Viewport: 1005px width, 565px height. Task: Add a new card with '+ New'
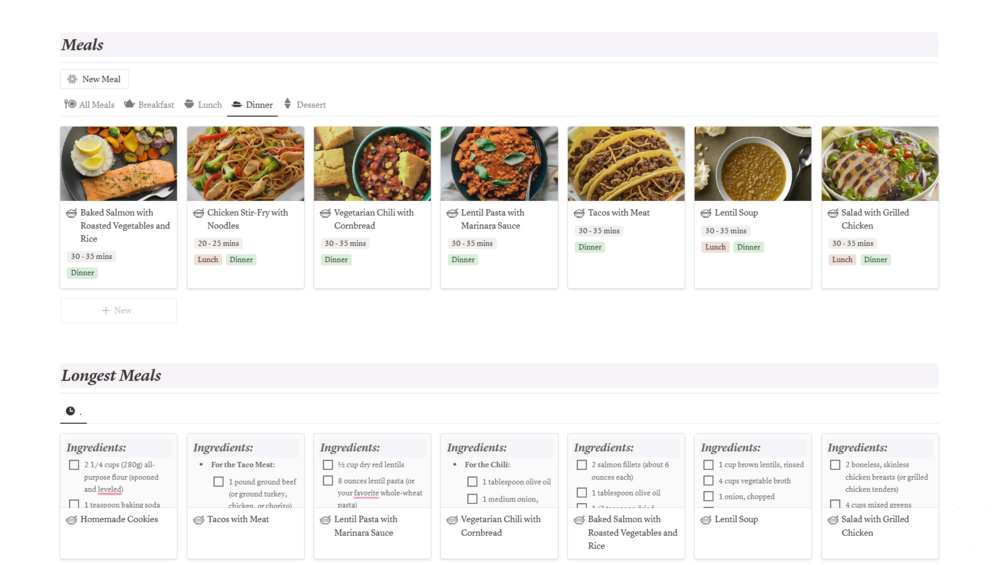(118, 311)
